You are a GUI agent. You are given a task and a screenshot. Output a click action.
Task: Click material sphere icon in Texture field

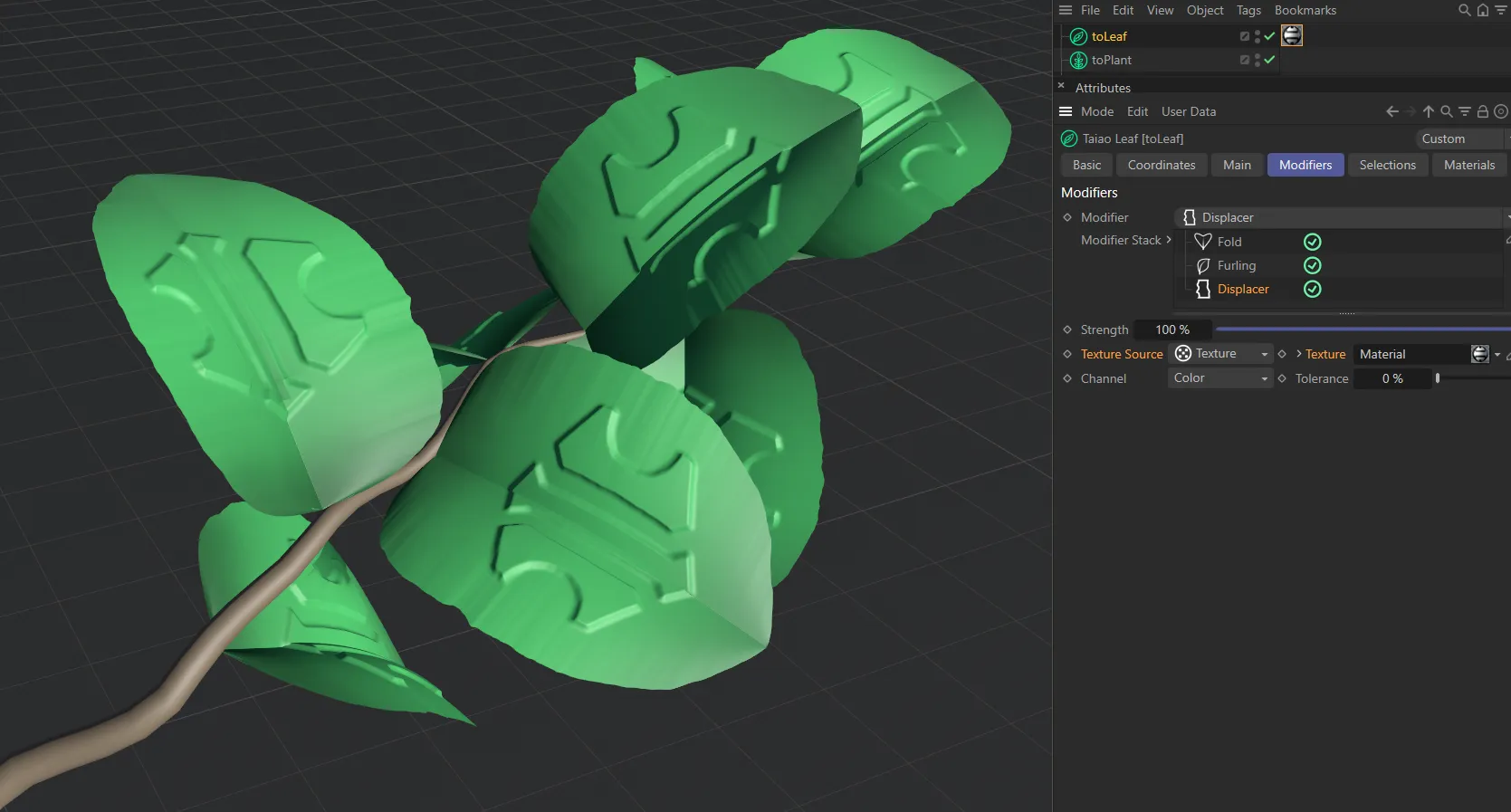tap(1480, 354)
